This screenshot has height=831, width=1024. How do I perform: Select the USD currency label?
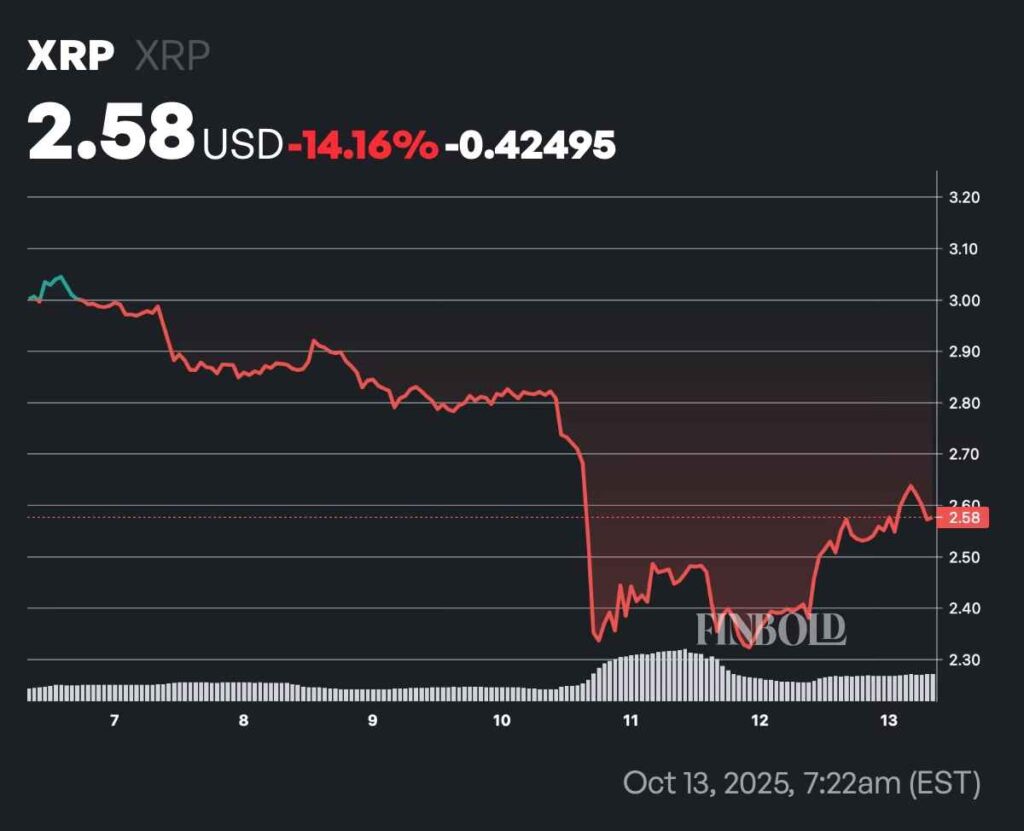(x=243, y=146)
